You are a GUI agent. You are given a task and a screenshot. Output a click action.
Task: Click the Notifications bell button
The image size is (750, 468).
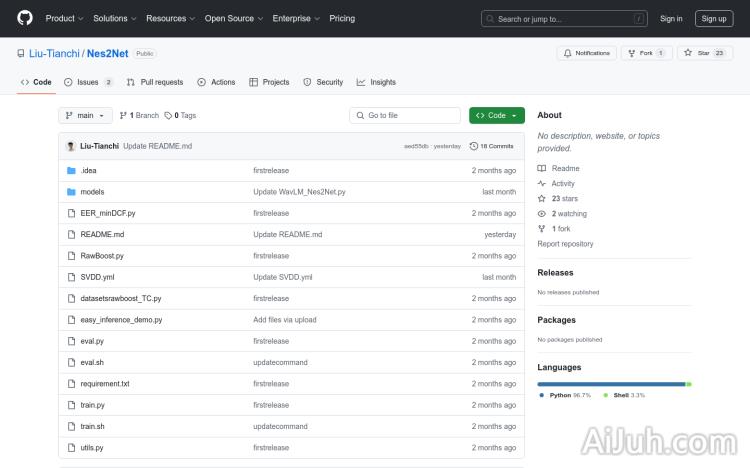coord(586,53)
